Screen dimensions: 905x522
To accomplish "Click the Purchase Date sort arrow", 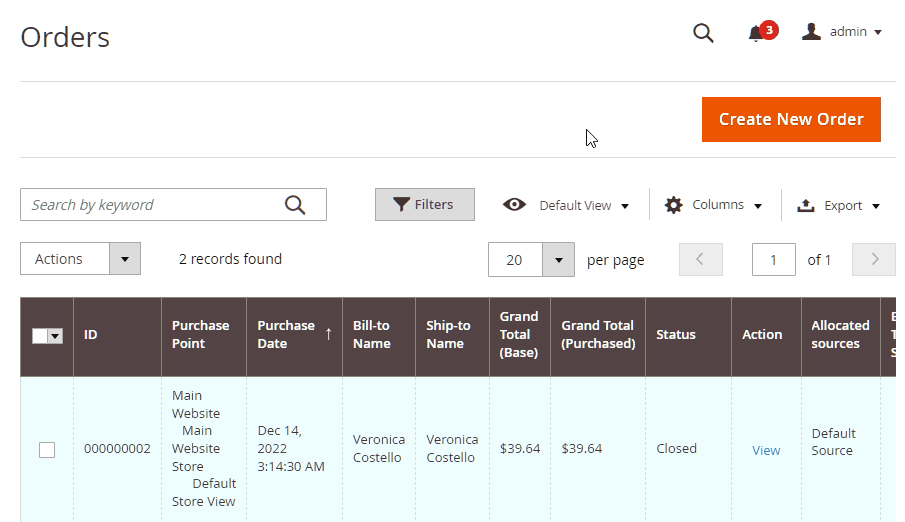I will coord(328,334).
